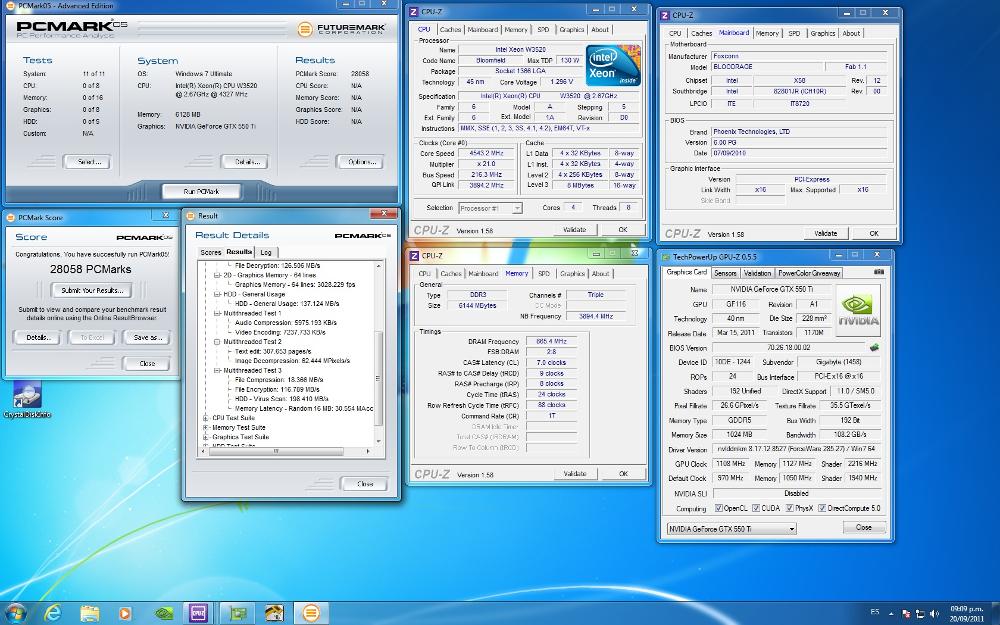This screenshot has height=625, width=1000.
Task: Launch Internet Explorer from the taskbar
Action: point(52,614)
